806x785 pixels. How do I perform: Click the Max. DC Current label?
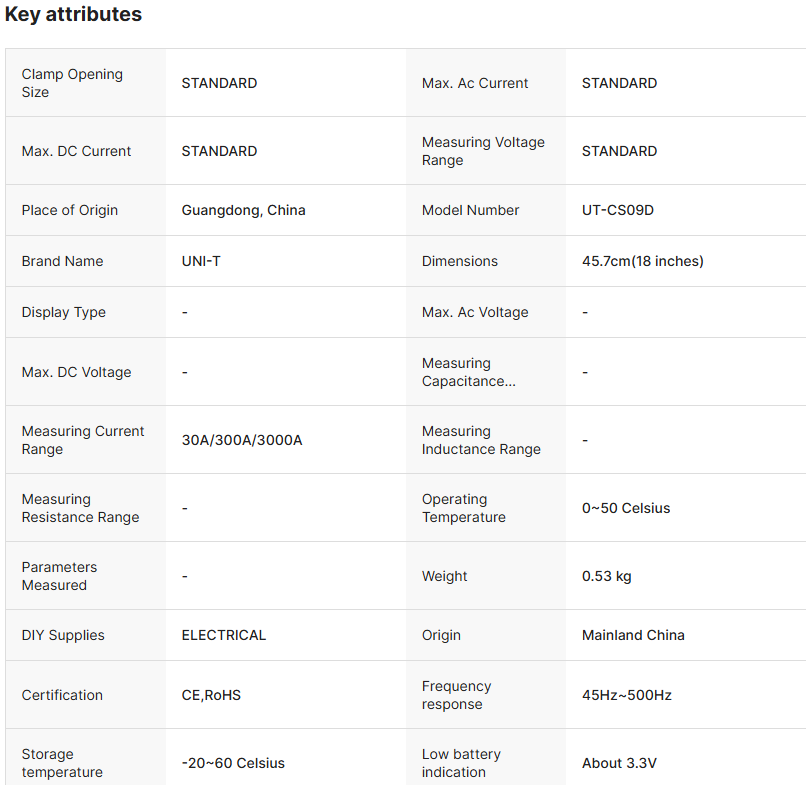76,151
